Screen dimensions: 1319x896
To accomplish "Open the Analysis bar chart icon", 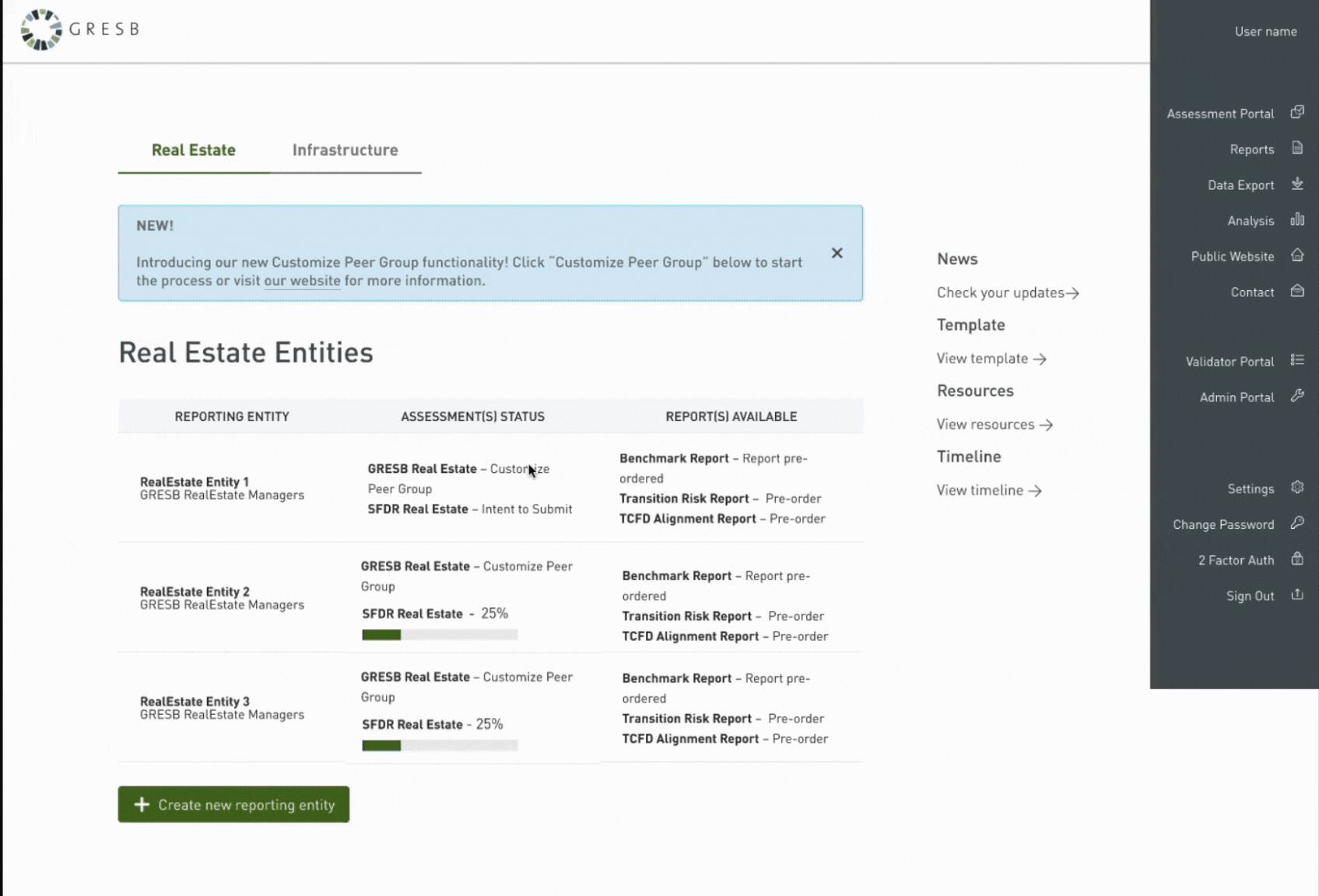I will click(x=1296, y=220).
